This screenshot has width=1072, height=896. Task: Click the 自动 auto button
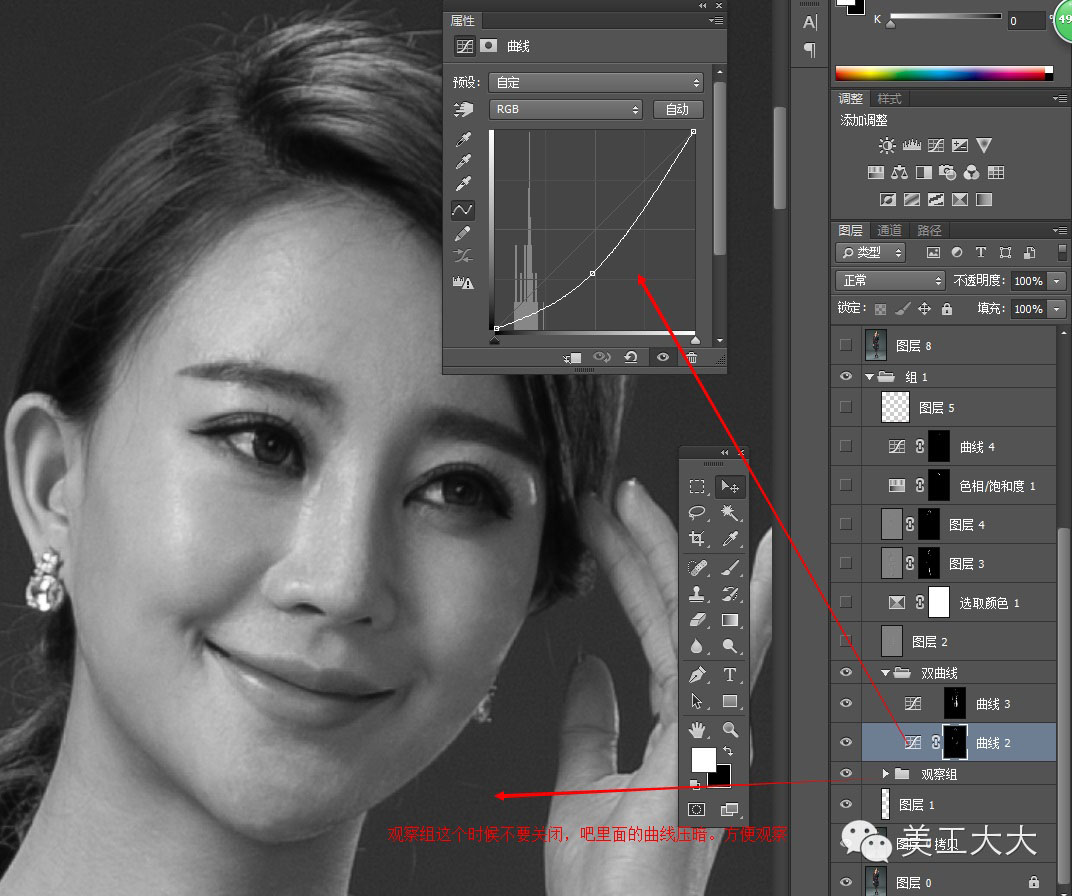pos(677,109)
